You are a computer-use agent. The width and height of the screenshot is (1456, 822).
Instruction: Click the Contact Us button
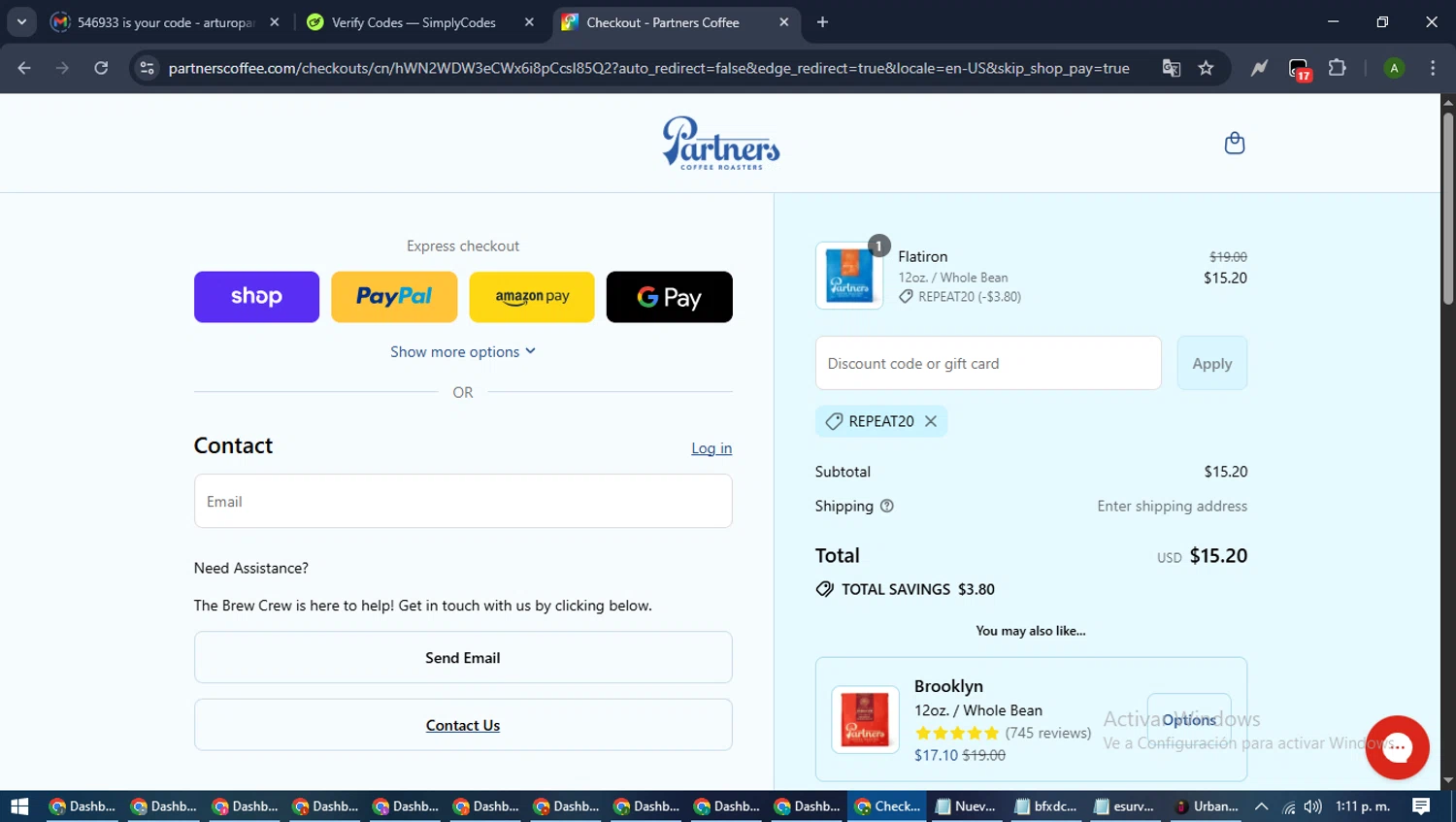[x=463, y=725]
